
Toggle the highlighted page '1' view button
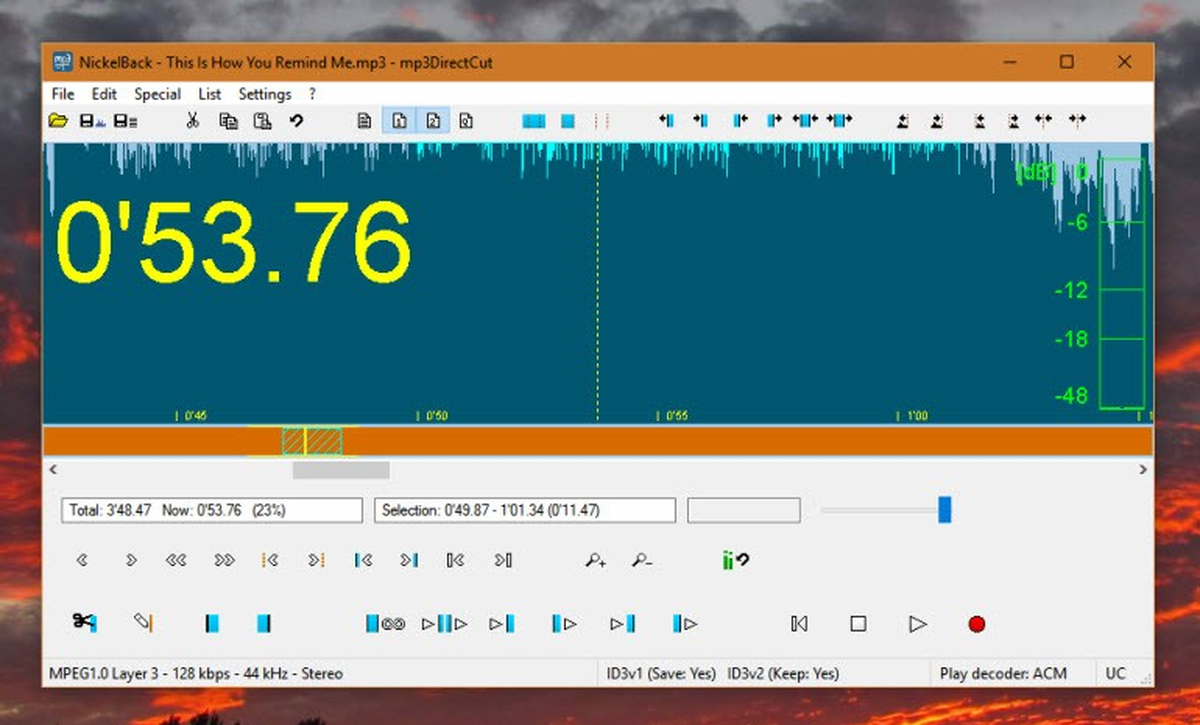399,121
